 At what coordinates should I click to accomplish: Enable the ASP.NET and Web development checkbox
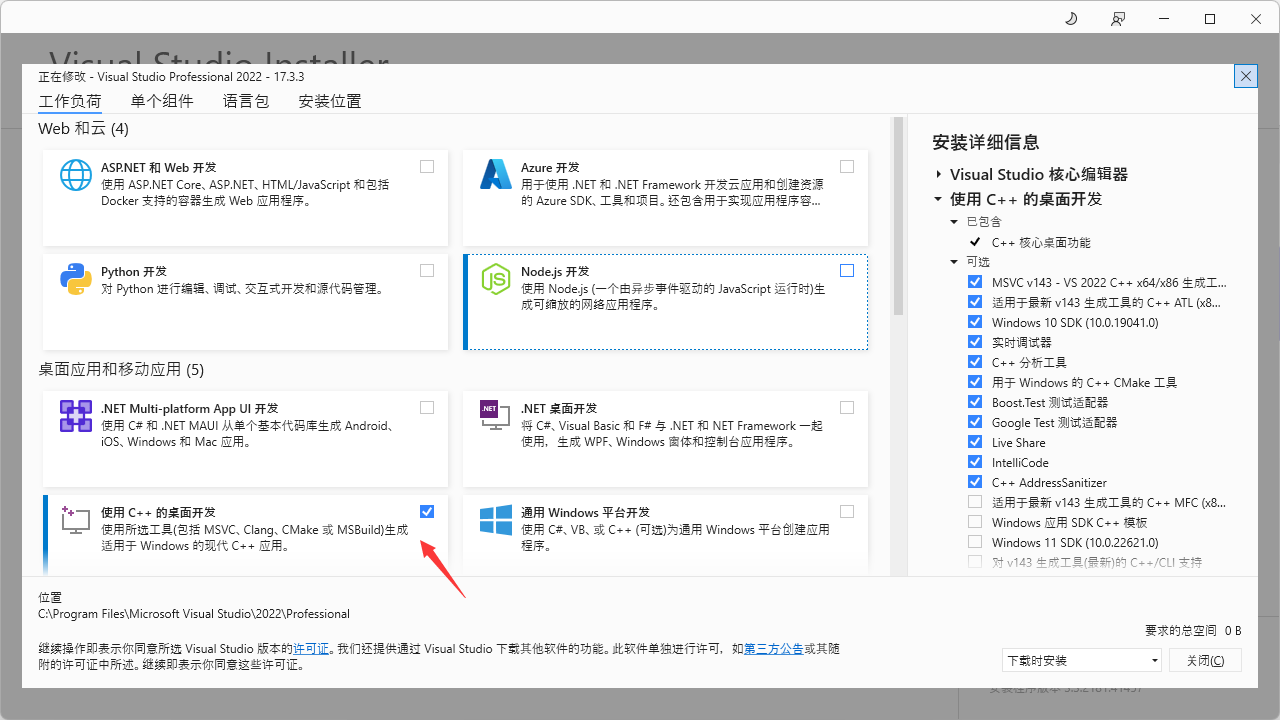pos(427,167)
